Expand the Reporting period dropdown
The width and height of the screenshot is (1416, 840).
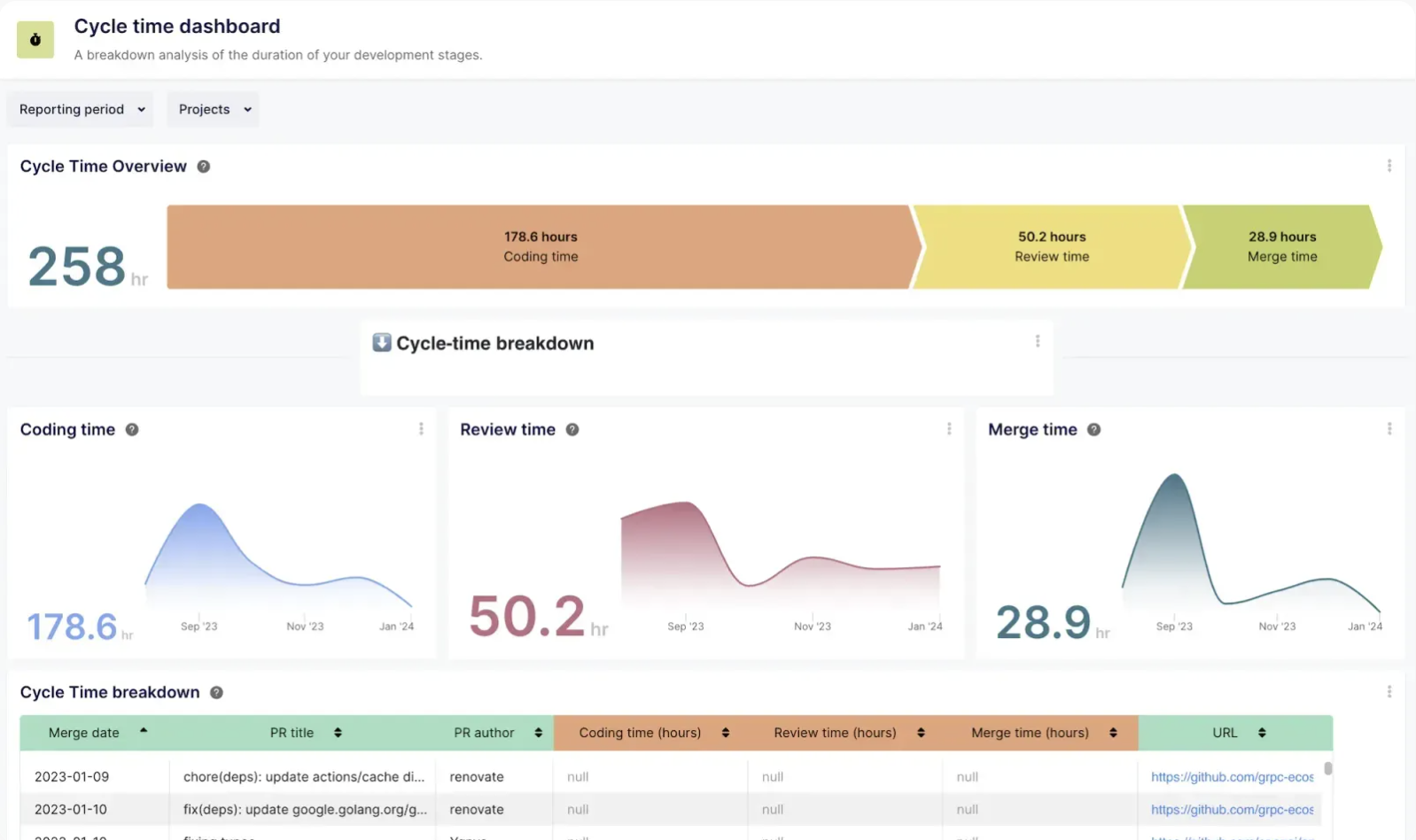[81, 110]
